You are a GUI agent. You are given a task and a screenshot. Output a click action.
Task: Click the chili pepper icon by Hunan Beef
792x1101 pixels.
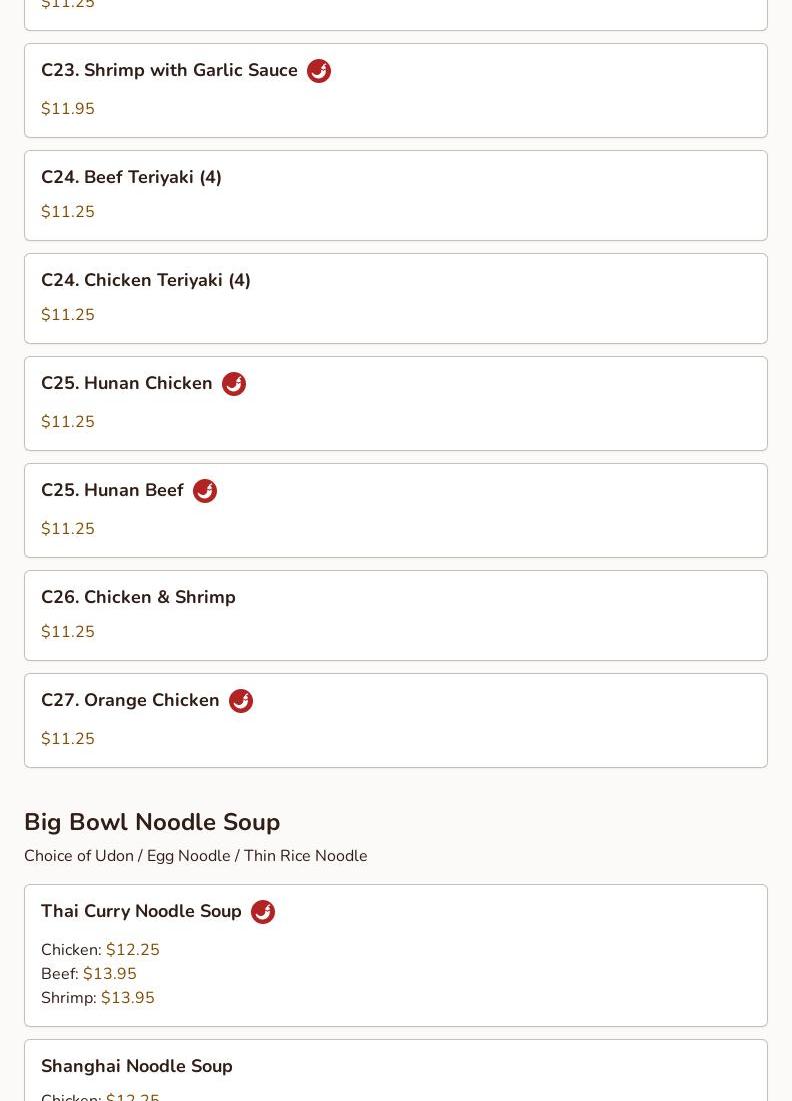pyautogui.click(x=205, y=491)
